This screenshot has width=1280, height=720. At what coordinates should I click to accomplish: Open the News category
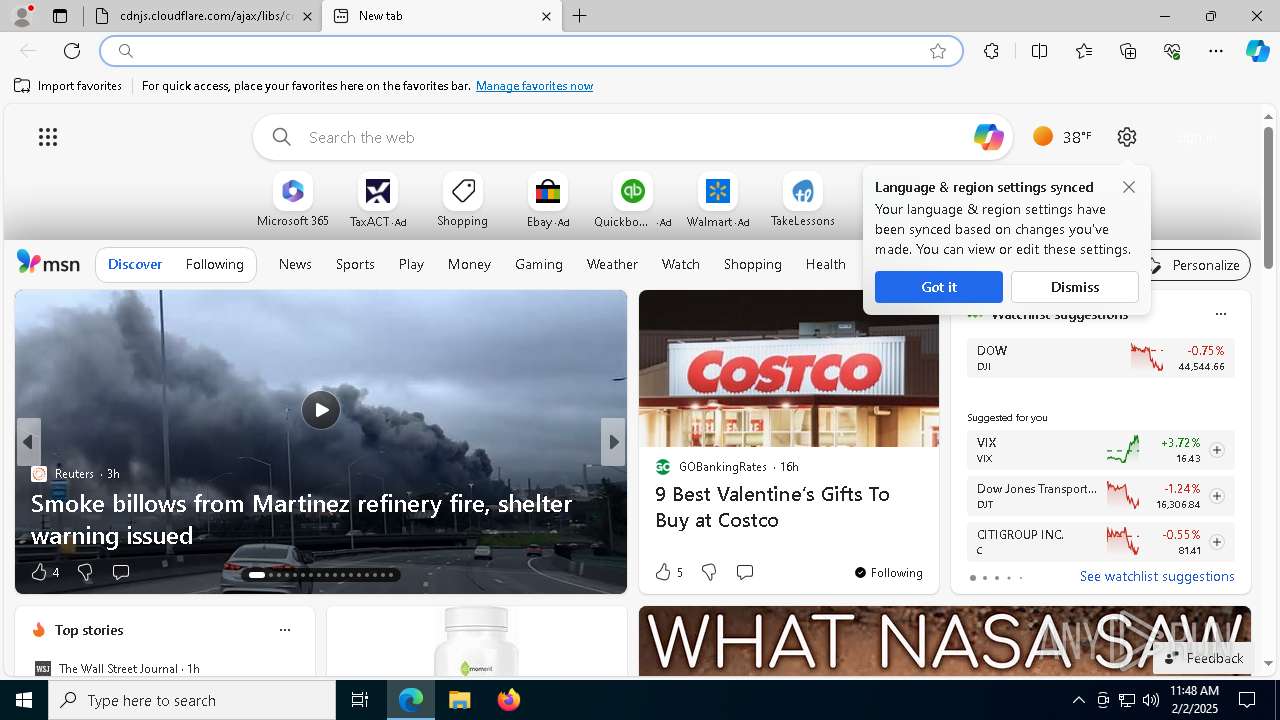pos(295,264)
